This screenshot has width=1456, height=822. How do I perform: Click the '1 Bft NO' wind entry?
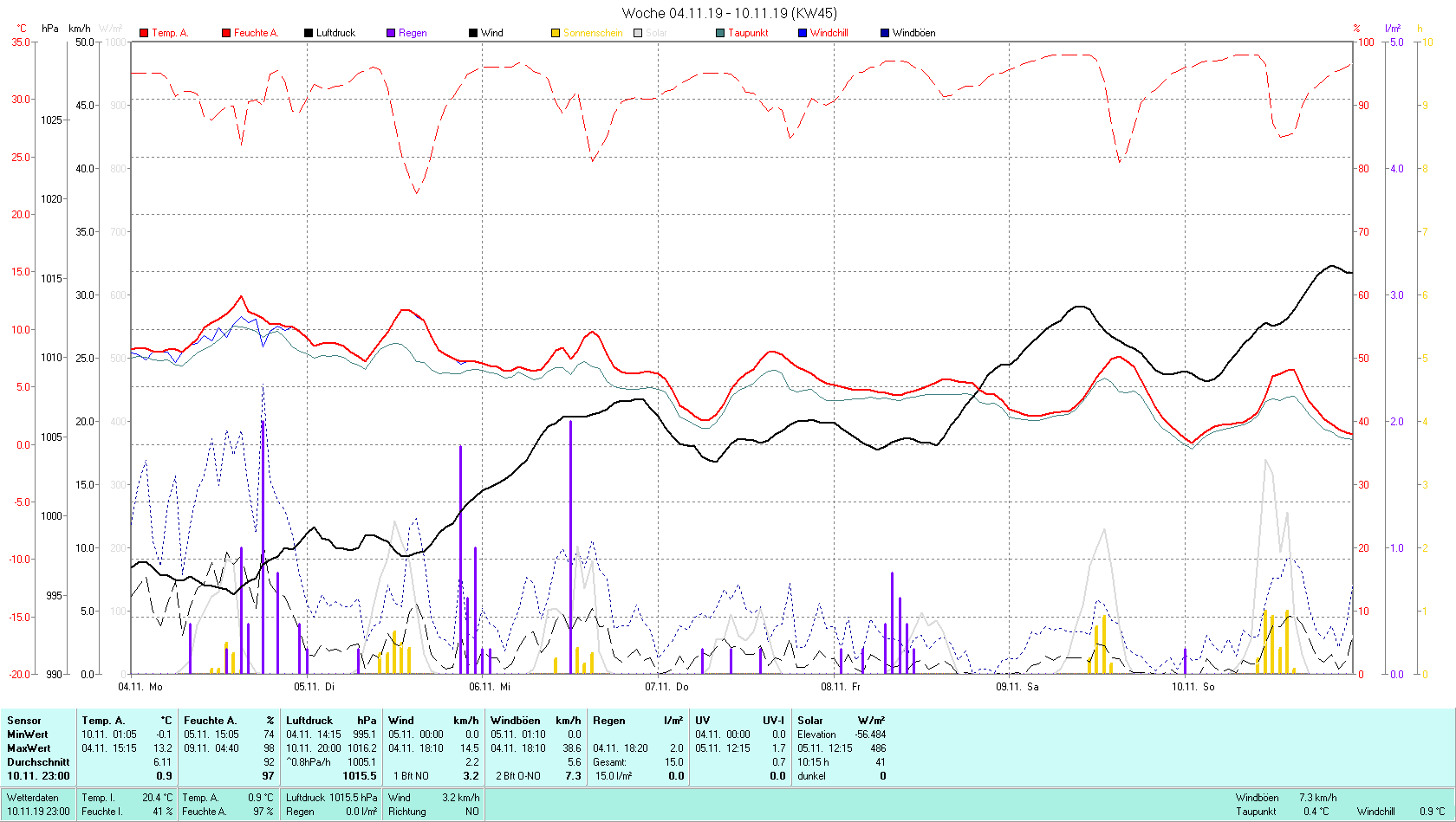click(411, 776)
